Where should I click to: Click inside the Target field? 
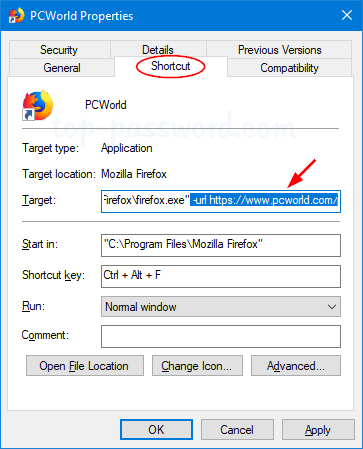coord(221,201)
